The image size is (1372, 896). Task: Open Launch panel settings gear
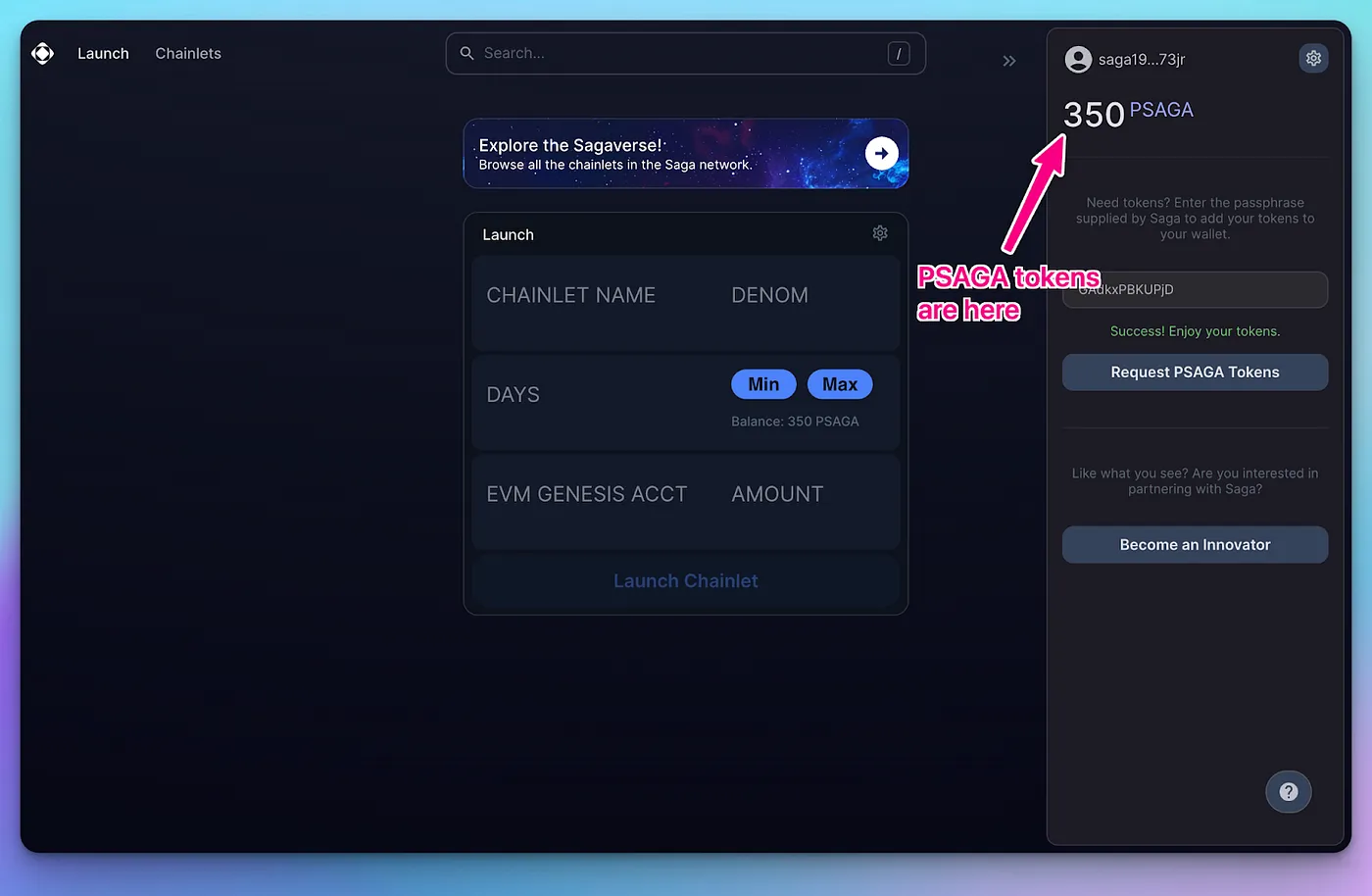pyautogui.click(x=880, y=233)
